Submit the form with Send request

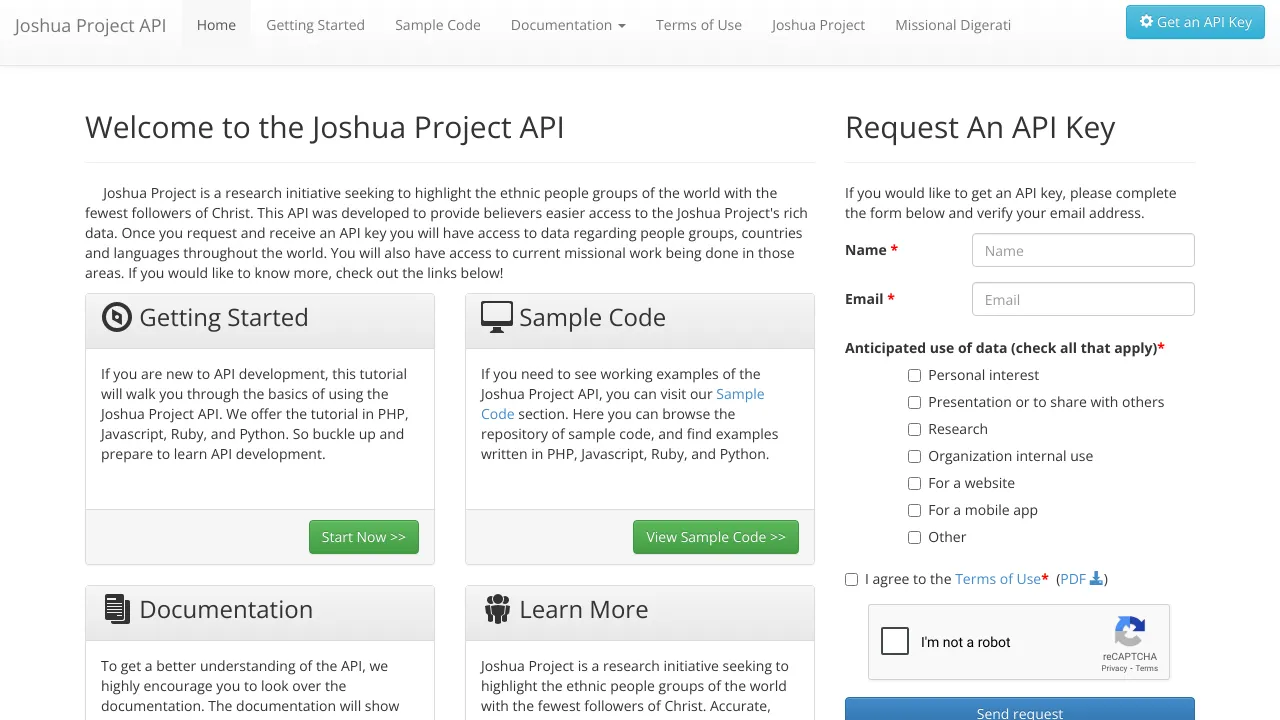point(1020,709)
